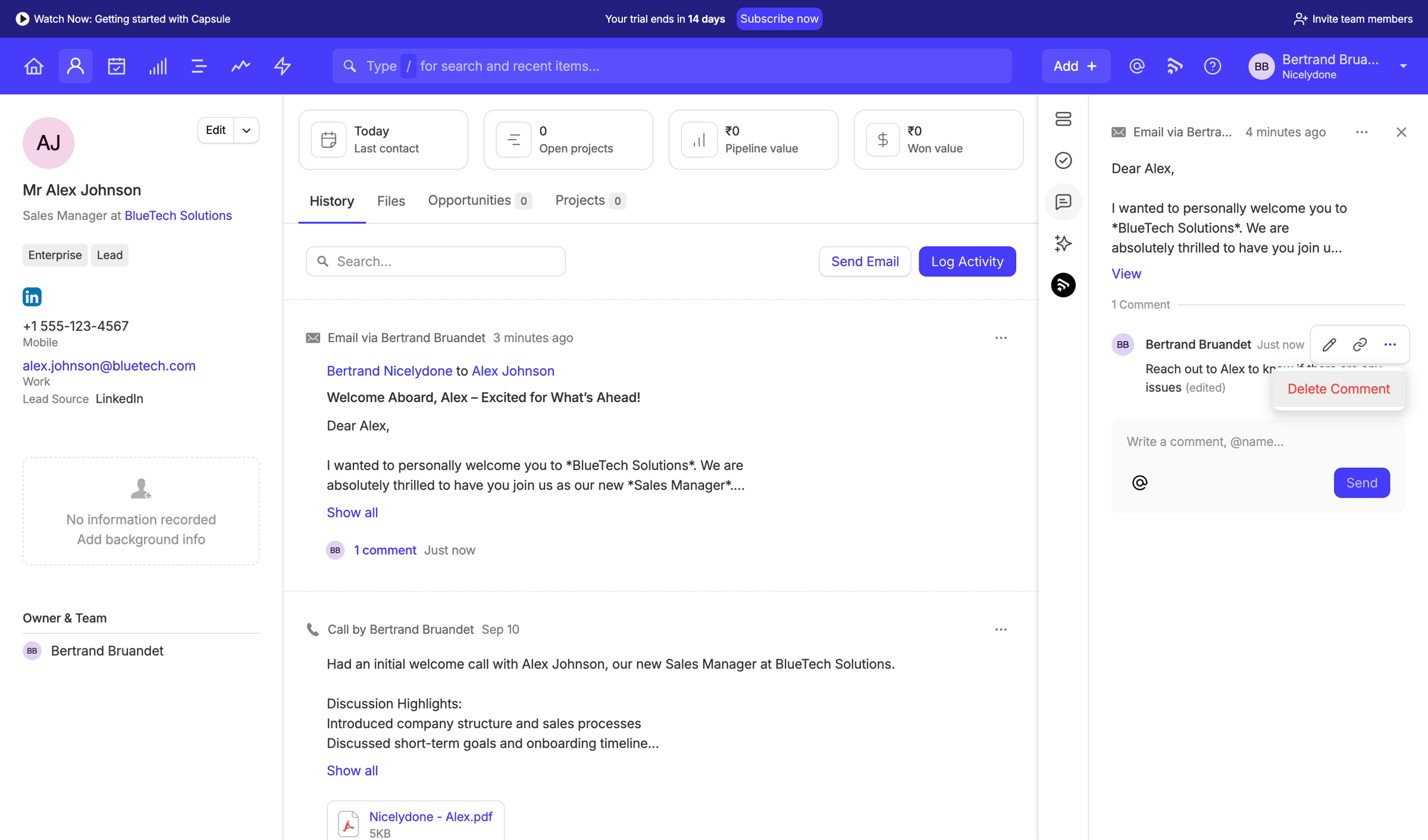Image resolution: width=1428 pixels, height=840 pixels.
Task: Click Alex Johnson recipient link
Action: coord(513,371)
